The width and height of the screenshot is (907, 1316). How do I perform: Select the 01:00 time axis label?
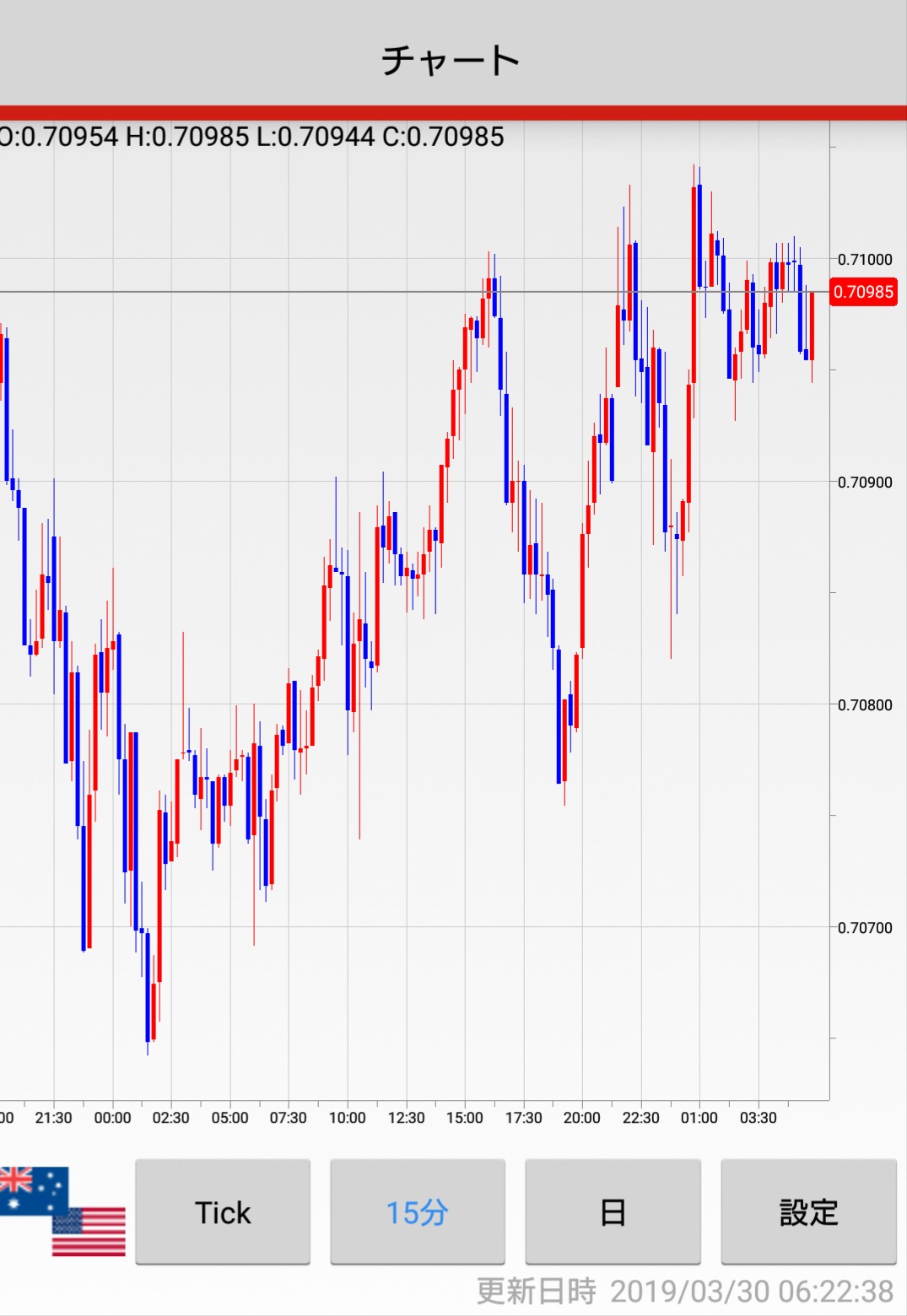pyautogui.click(x=699, y=1118)
